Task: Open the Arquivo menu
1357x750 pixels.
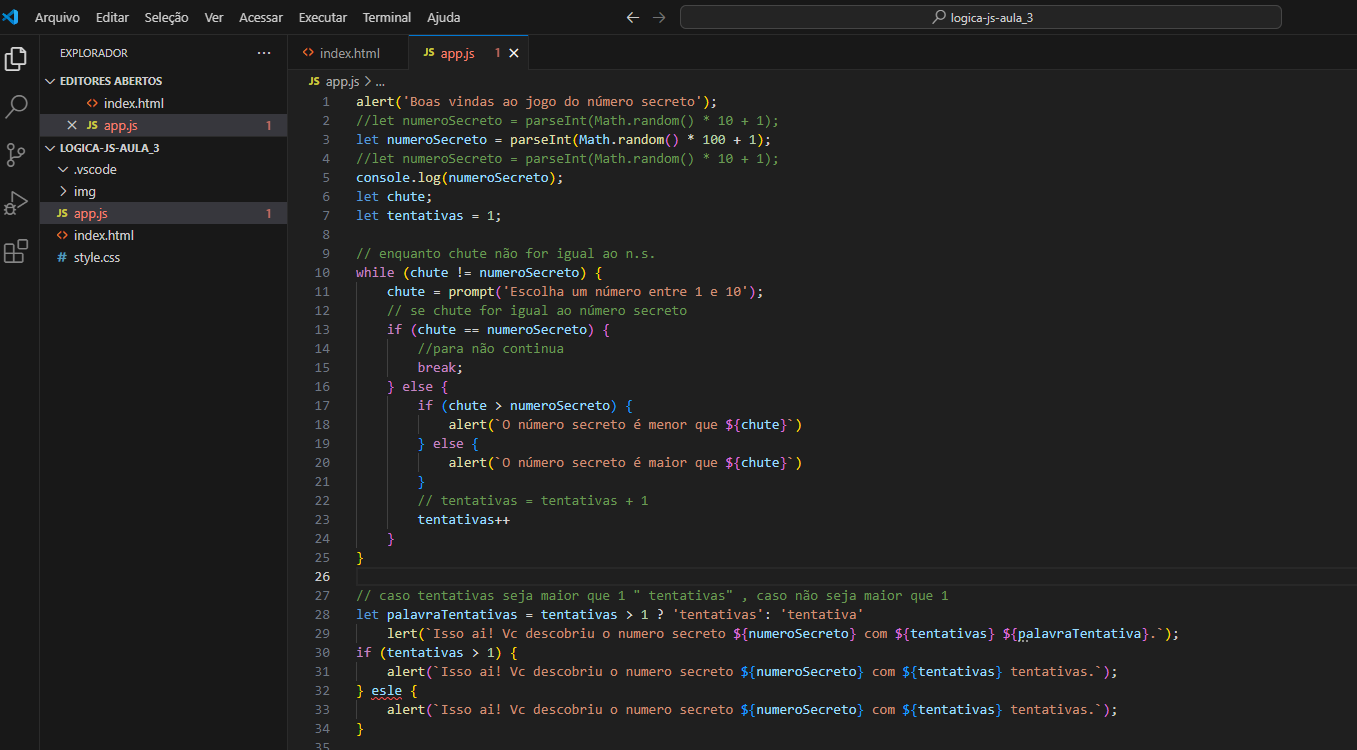Action: click(57, 18)
